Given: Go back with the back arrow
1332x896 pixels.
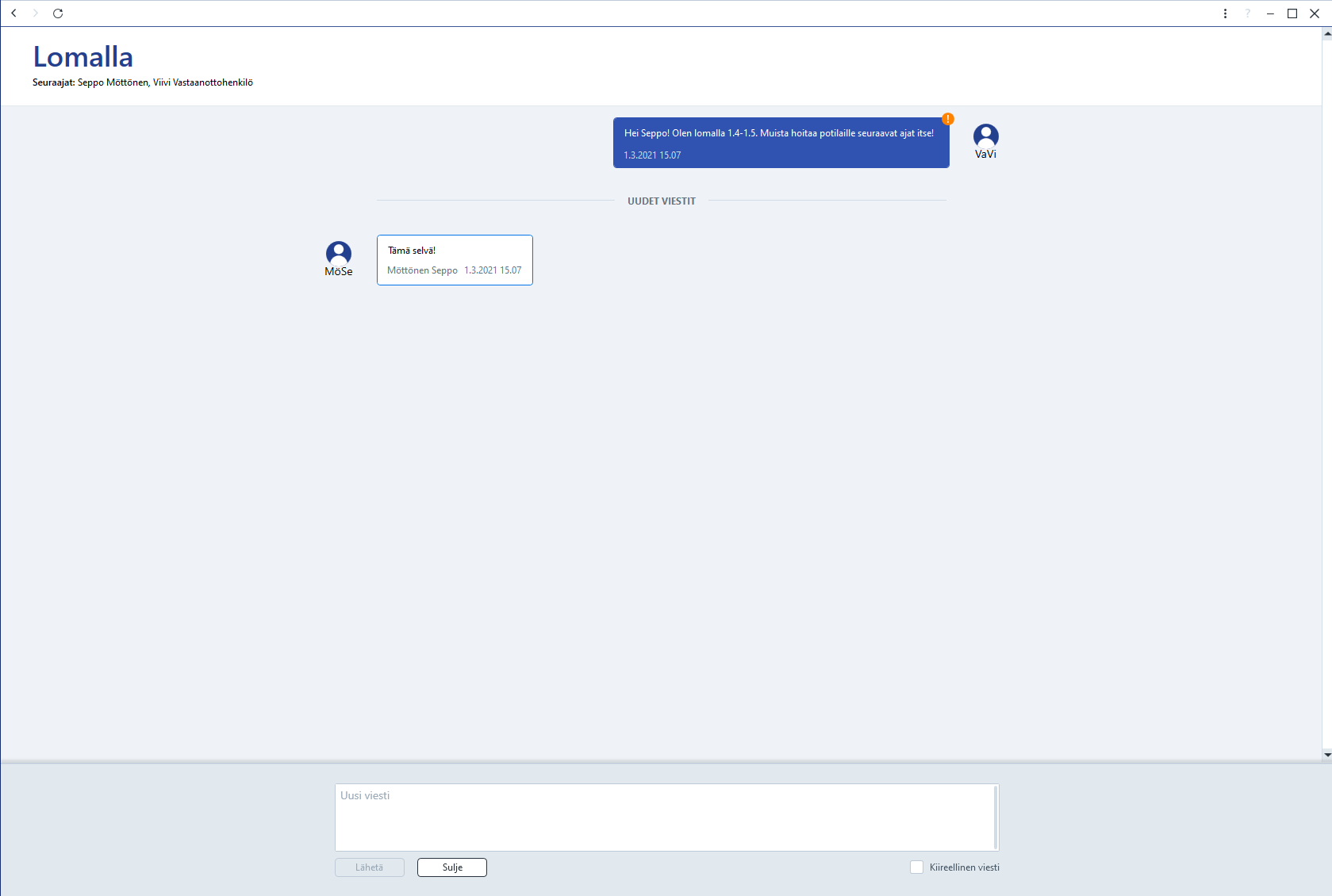Looking at the screenshot, I should pyautogui.click(x=13, y=13).
